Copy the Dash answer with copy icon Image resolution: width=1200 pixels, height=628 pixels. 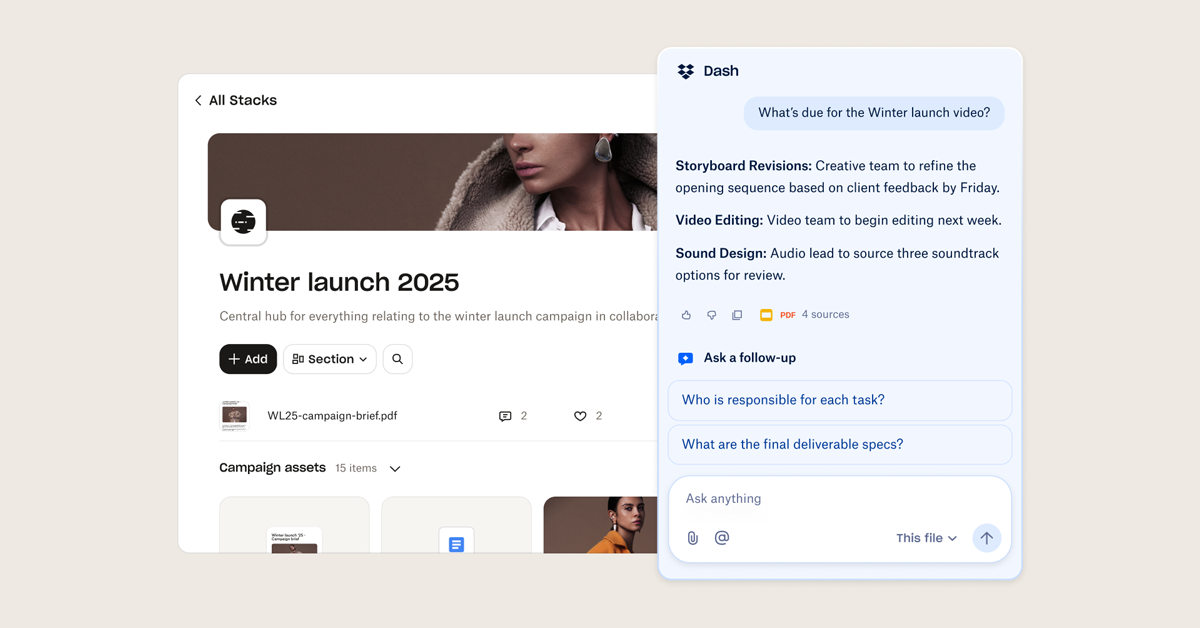coord(737,315)
